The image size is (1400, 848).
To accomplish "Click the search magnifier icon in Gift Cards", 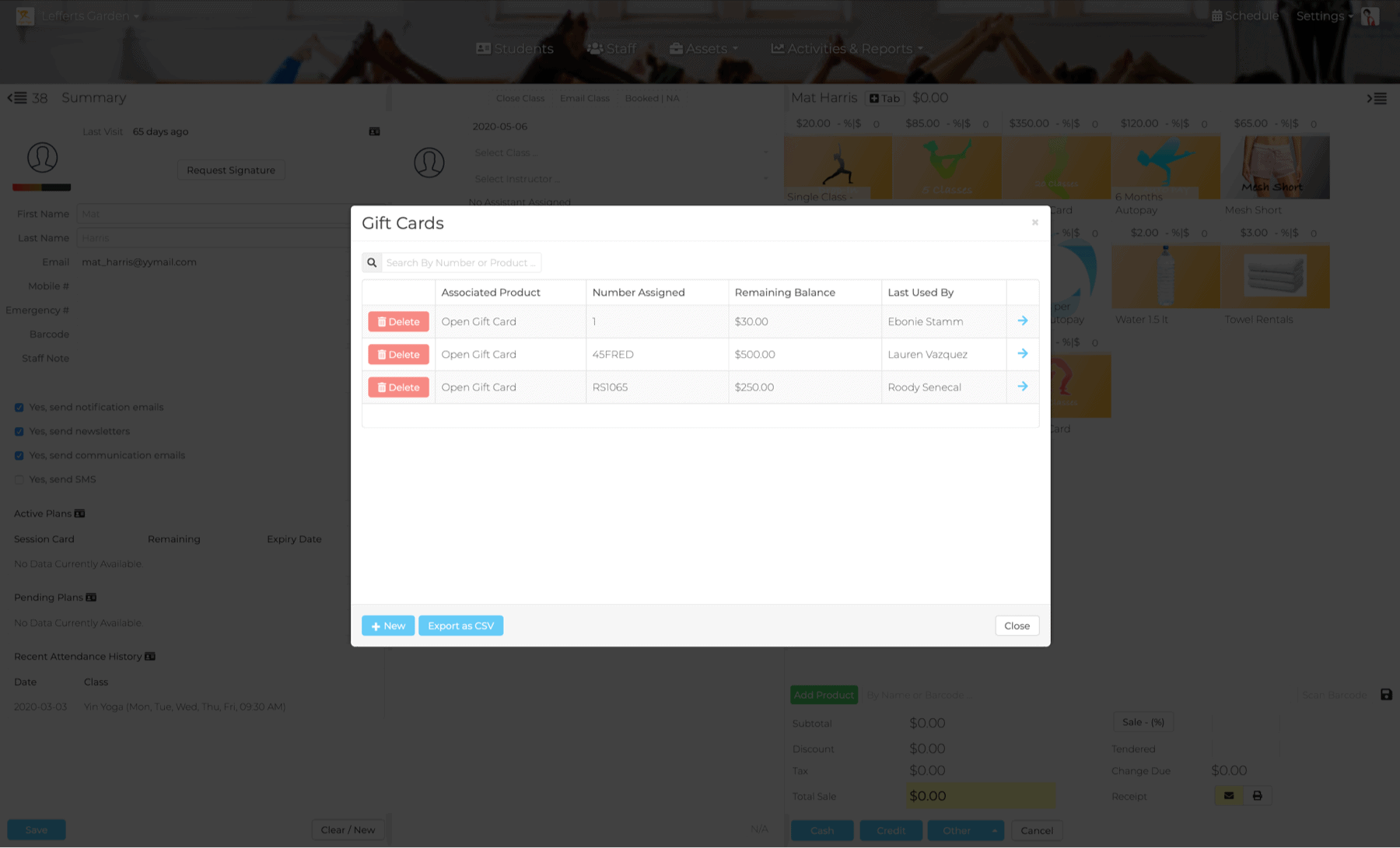I will [372, 263].
